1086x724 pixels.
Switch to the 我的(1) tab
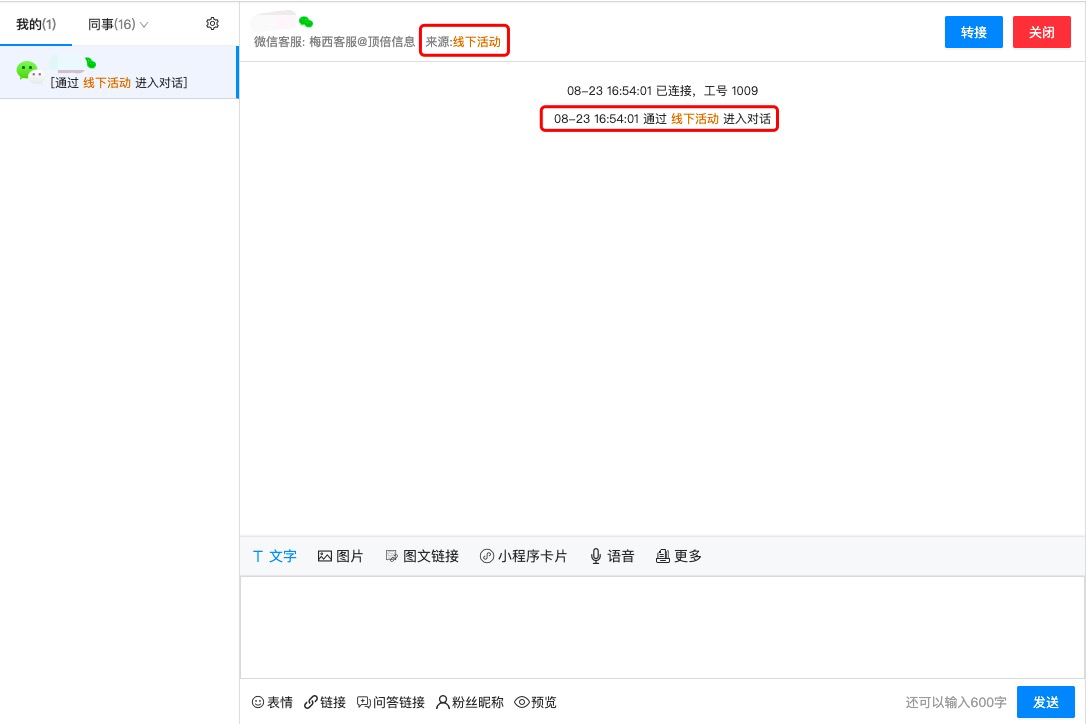[36, 24]
